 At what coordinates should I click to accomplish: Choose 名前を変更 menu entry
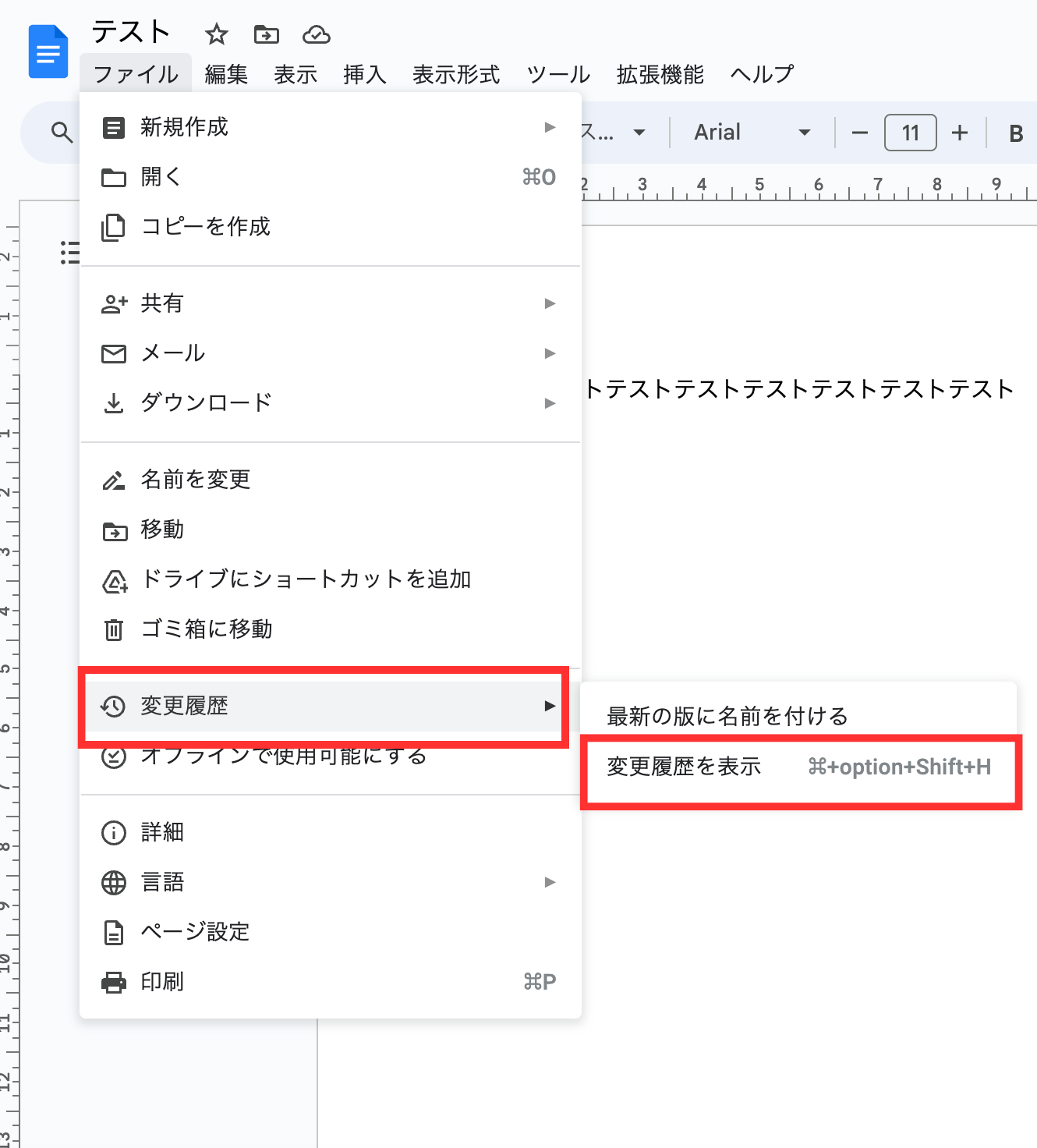pos(331,480)
